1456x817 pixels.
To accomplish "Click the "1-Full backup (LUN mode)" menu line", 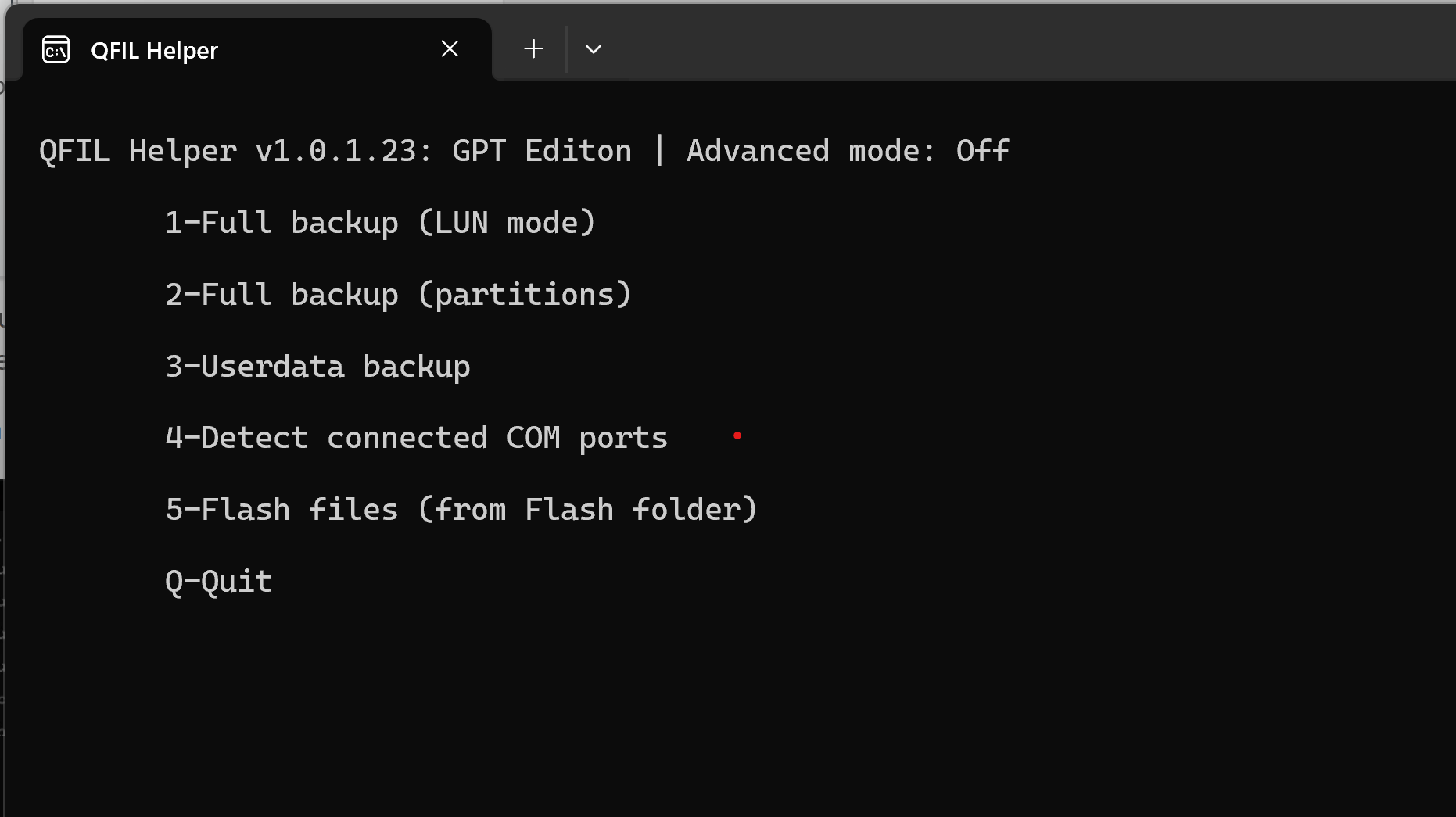I will pos(380,224).
